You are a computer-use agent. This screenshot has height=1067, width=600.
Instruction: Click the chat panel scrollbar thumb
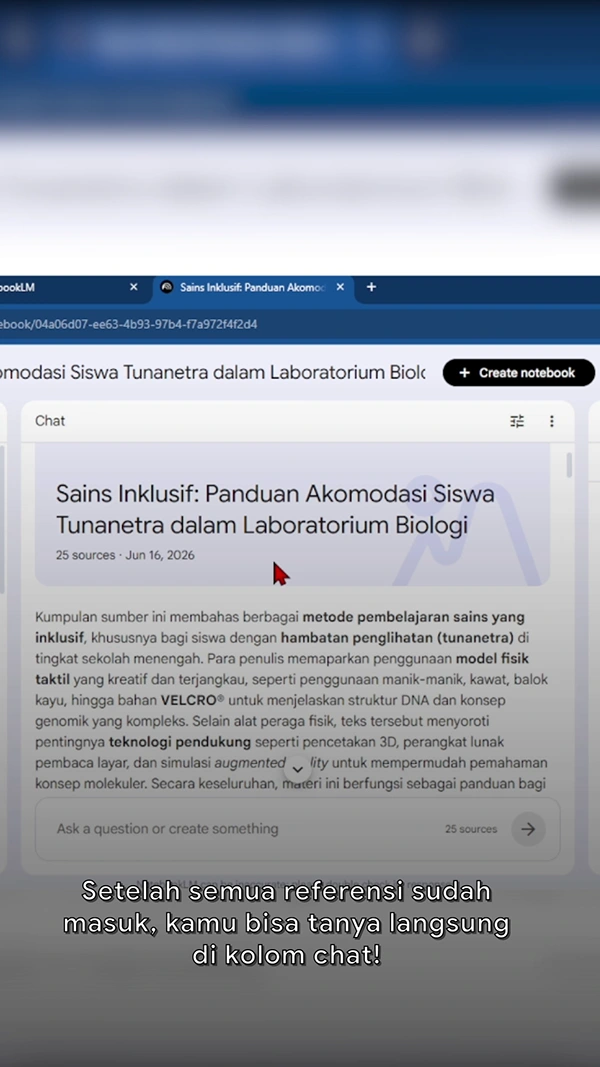tap(569, 465)
